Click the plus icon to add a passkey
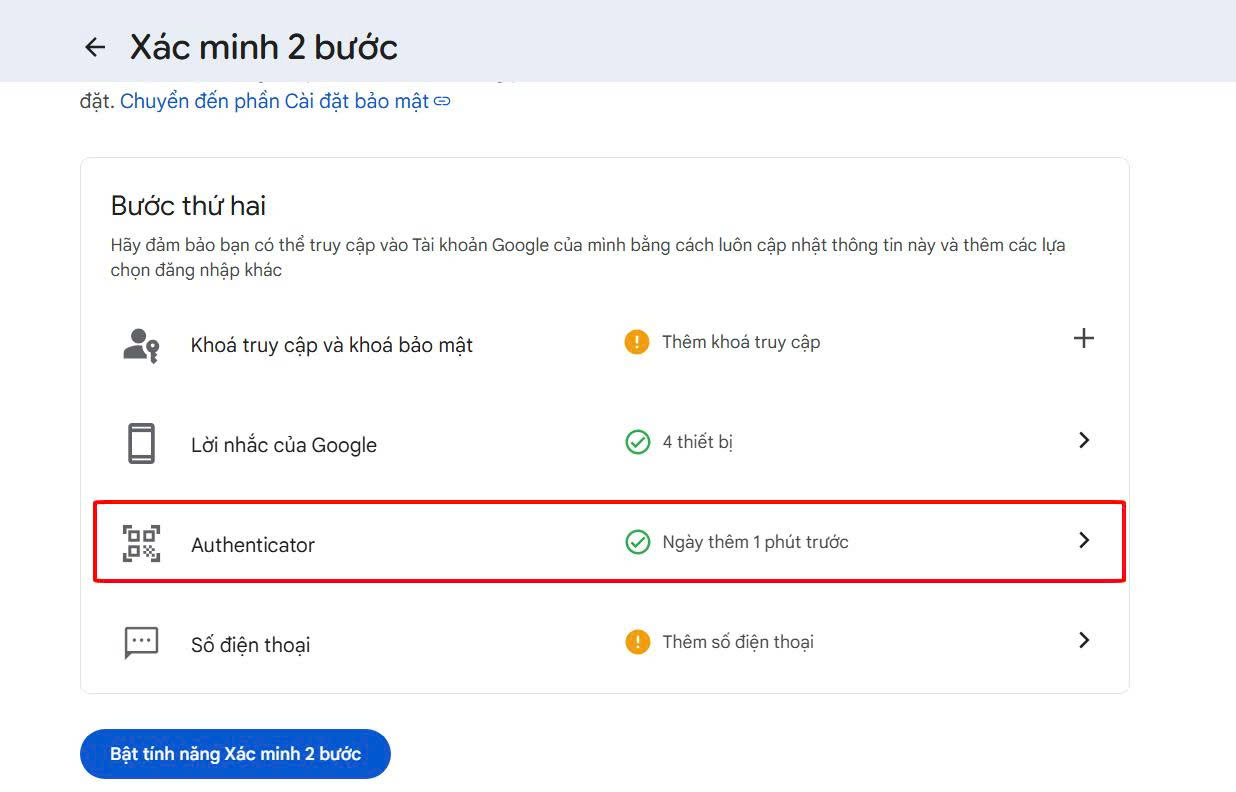Viewport: 1236px width, 792px height. (1083, 338)
